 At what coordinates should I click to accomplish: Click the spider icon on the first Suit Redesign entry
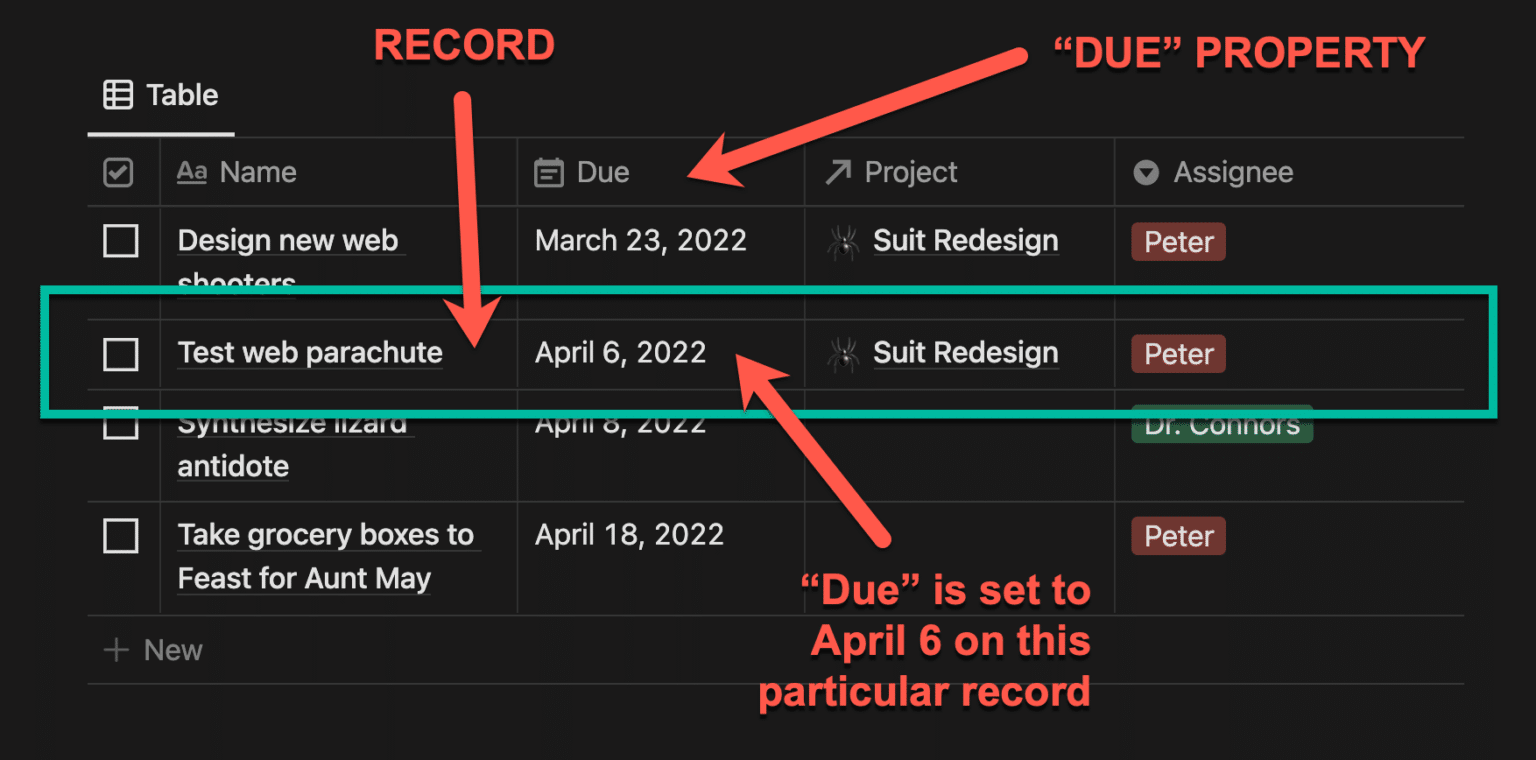click(843, 241)
